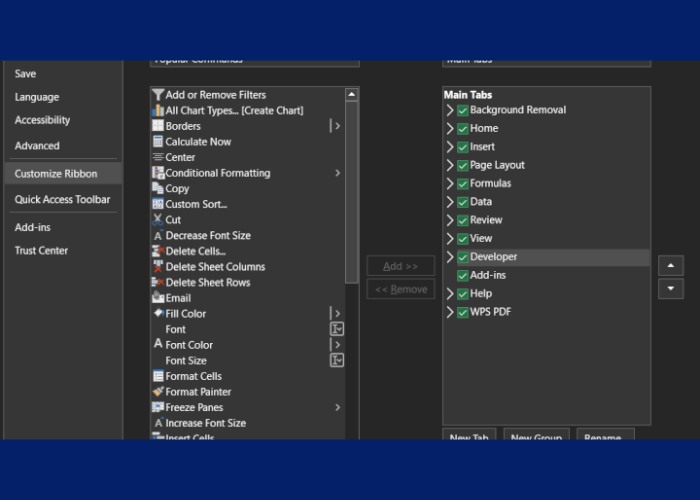The height and width of the screenshot is (500, 700).
Task: Click the Custom Sort icon
Action: [x=158, y=204]
